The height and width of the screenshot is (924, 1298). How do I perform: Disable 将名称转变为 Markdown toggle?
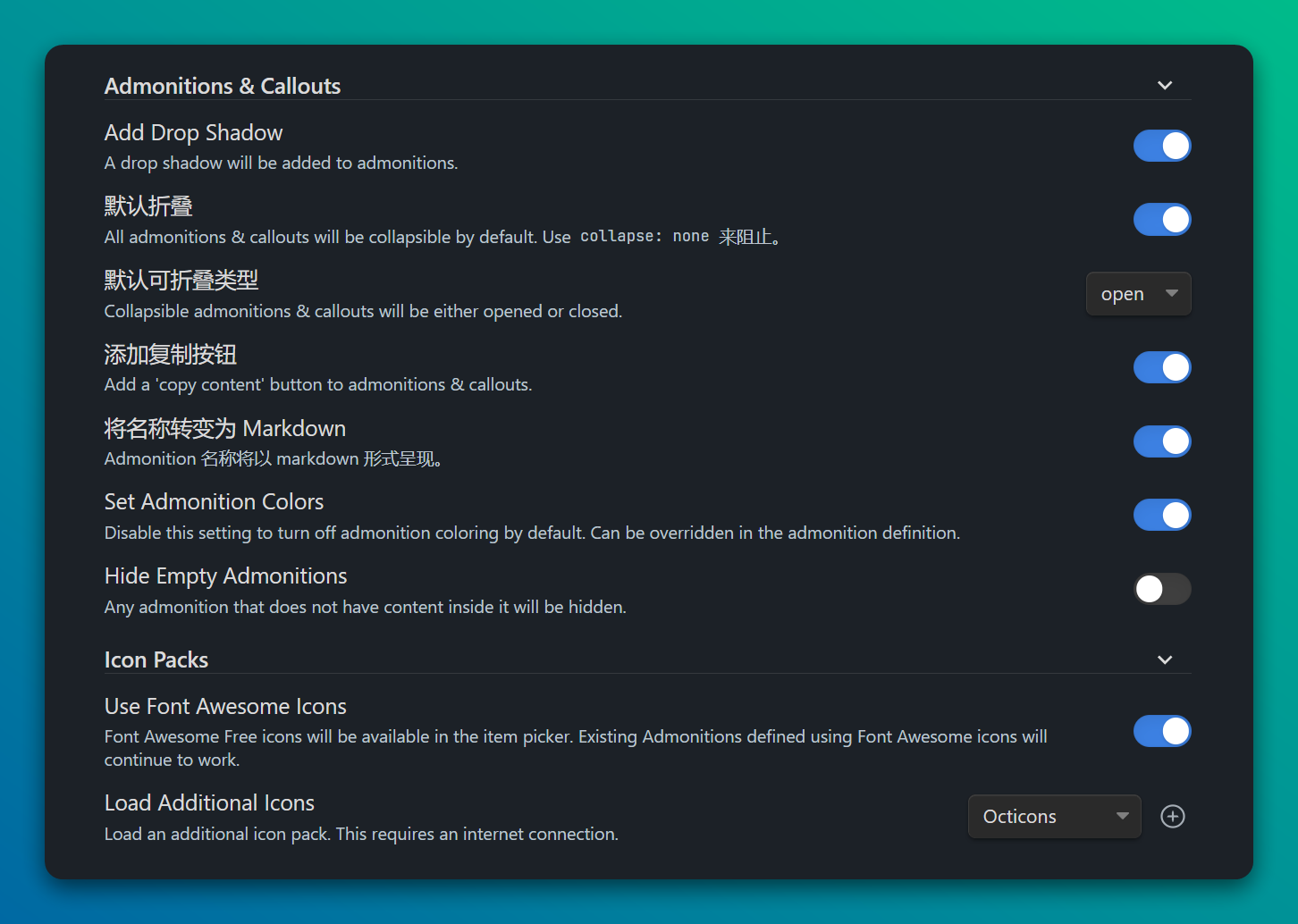coord(1162,441)
